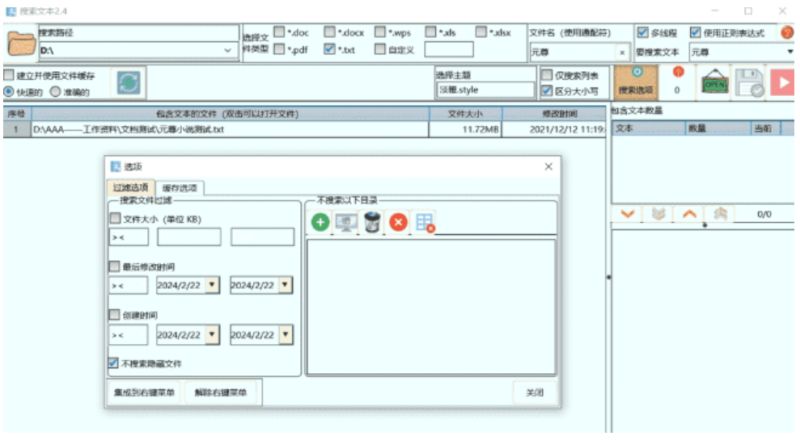Sort by file size column header
Image resolution: width=800 pixels, height=440 pixels.
coord(465,113)
